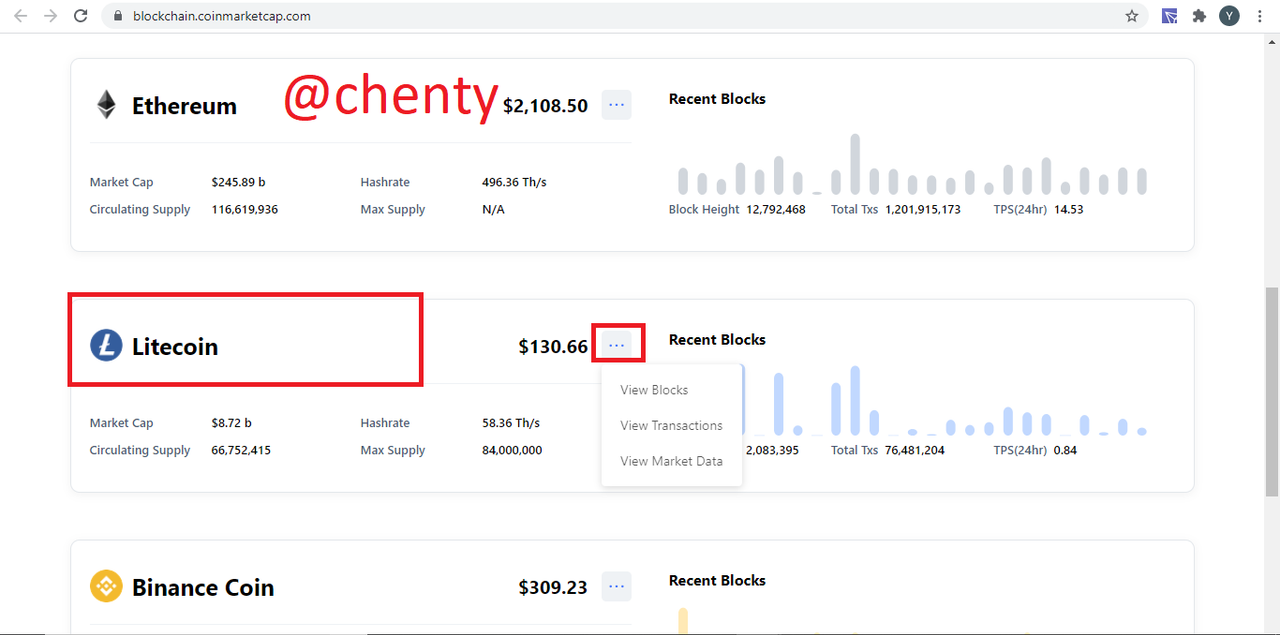Screen dimensions: 1280x635
Task: Click the browser forward arrow
Action: (51, 16)
